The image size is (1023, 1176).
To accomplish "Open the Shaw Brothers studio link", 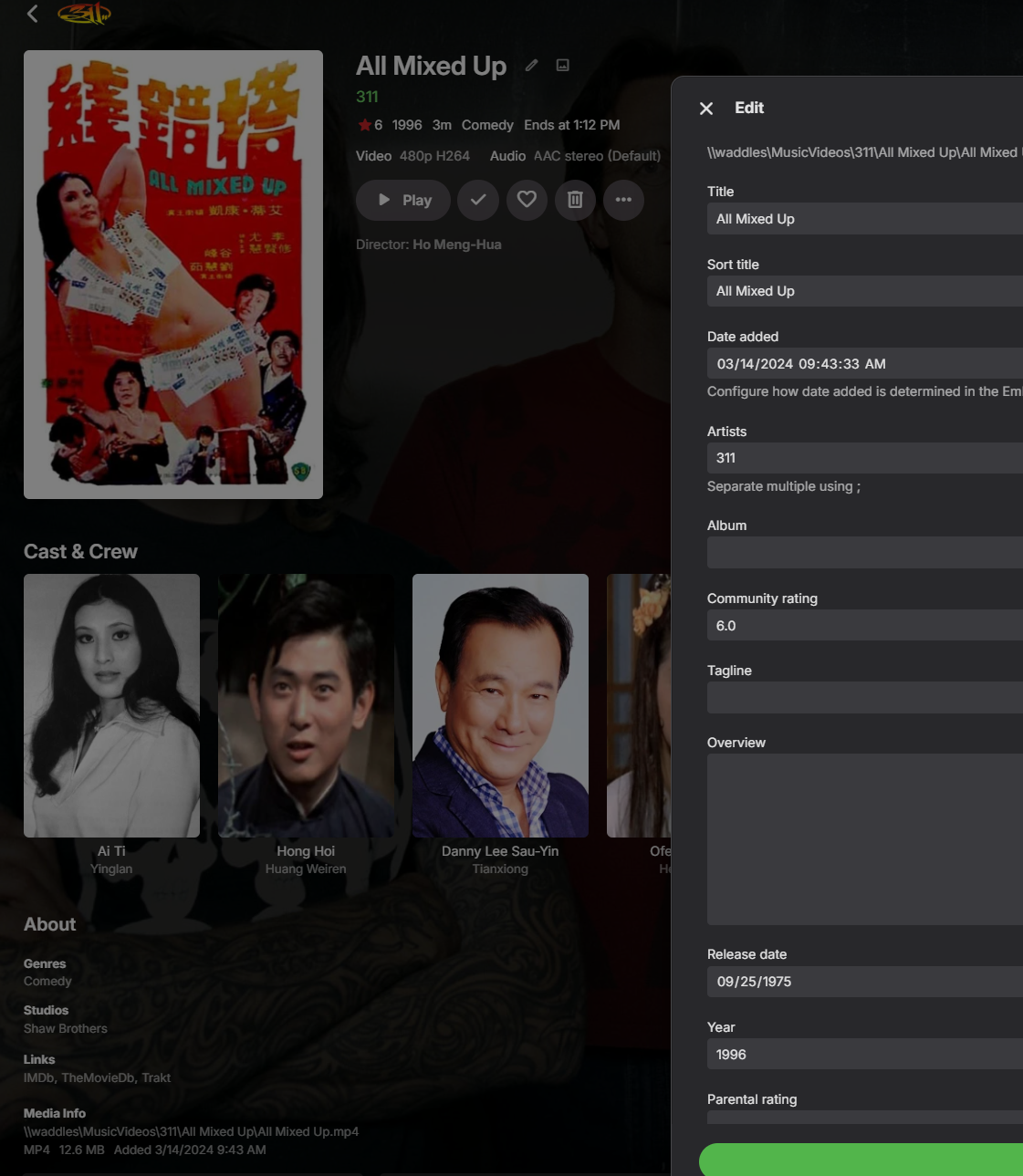I will click(x=66, y=1028).
